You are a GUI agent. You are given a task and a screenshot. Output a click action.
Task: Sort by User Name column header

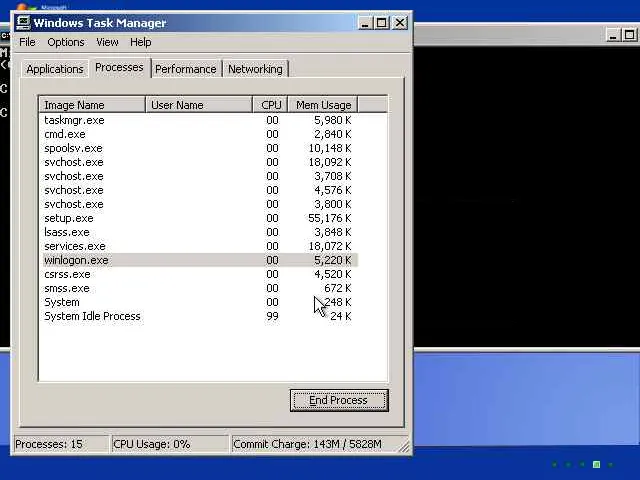pos(199,105)
